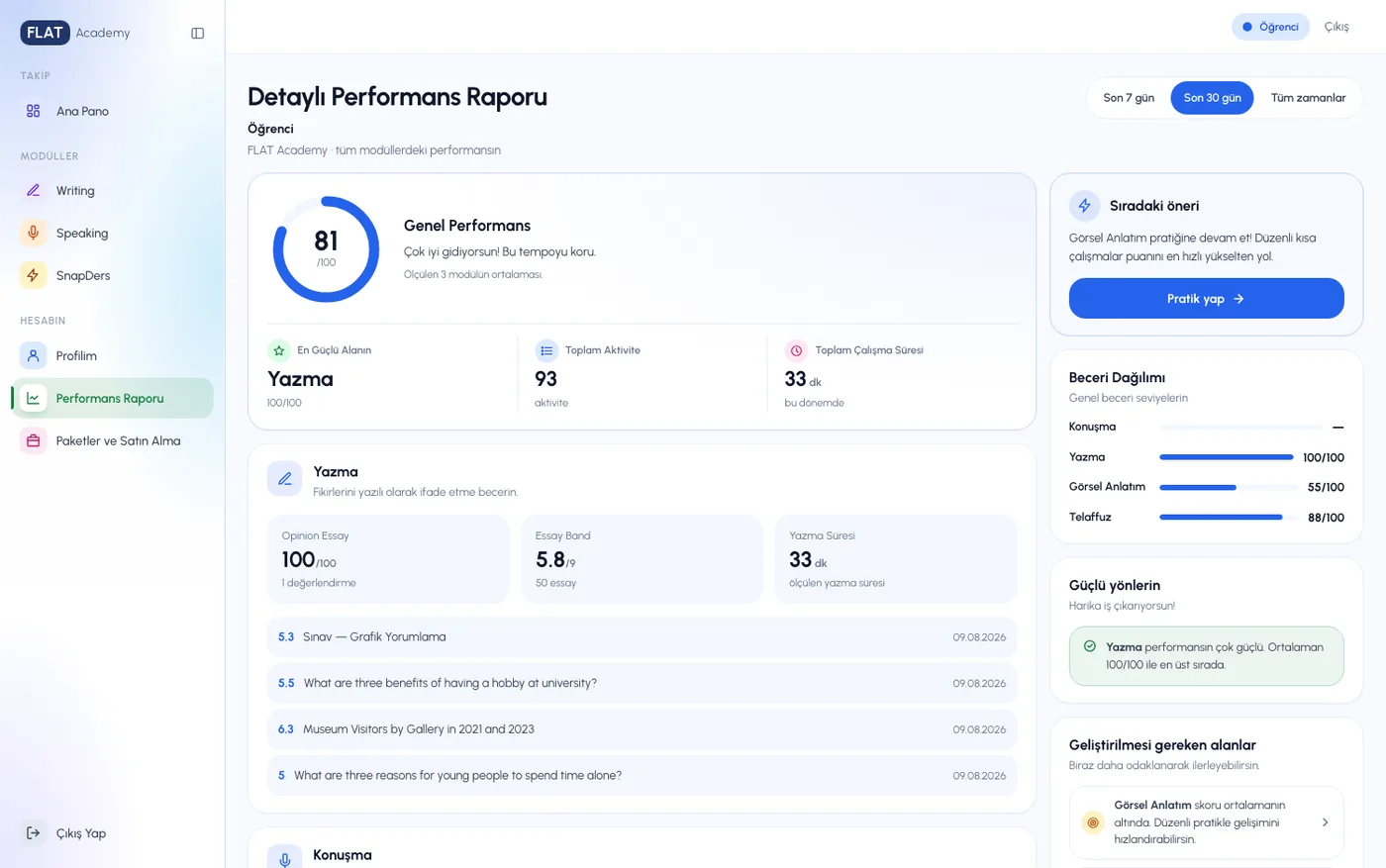Click Çıkış Yap text in sidebar
1386x868 pixels.
click(x=81, y=833)
